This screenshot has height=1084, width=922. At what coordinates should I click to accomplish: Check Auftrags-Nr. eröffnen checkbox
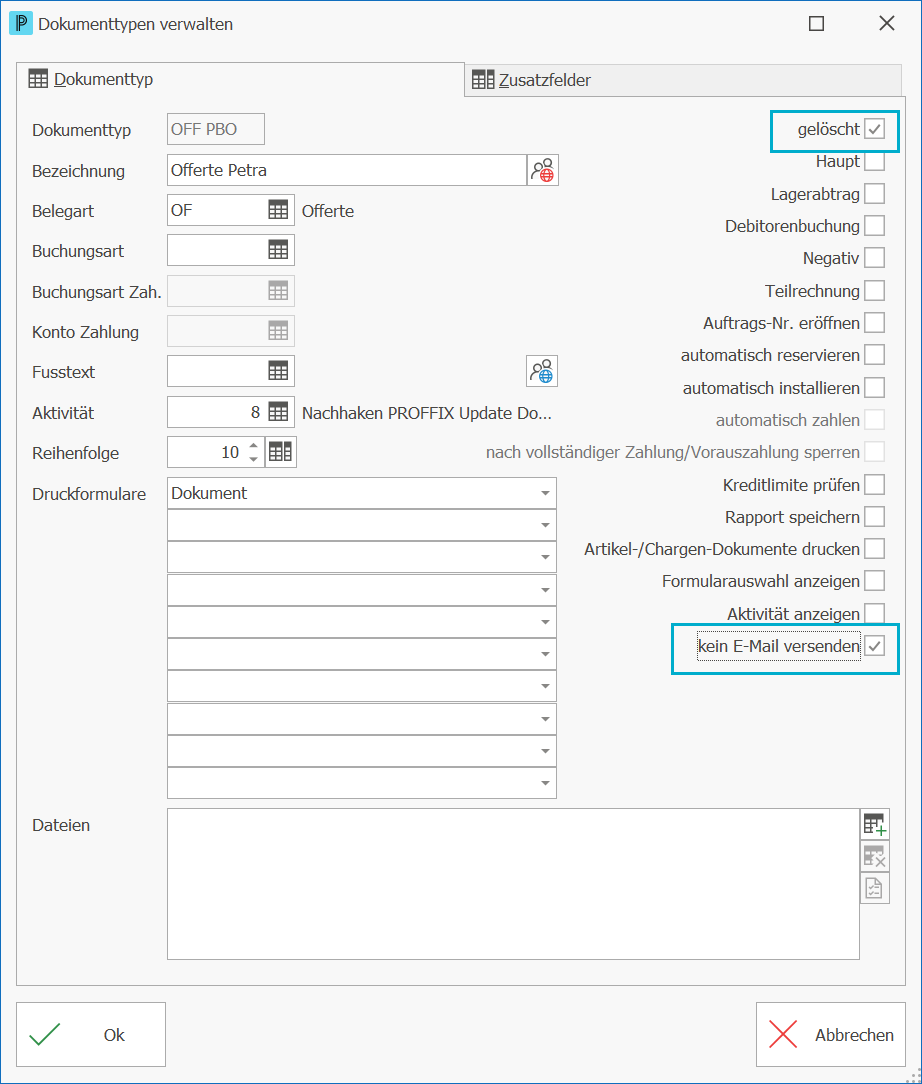pyautogui.click(x=874, y=323)
